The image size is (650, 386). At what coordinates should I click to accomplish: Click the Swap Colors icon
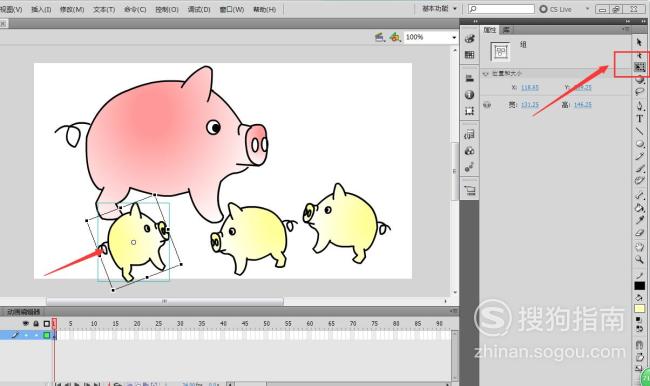639,328
